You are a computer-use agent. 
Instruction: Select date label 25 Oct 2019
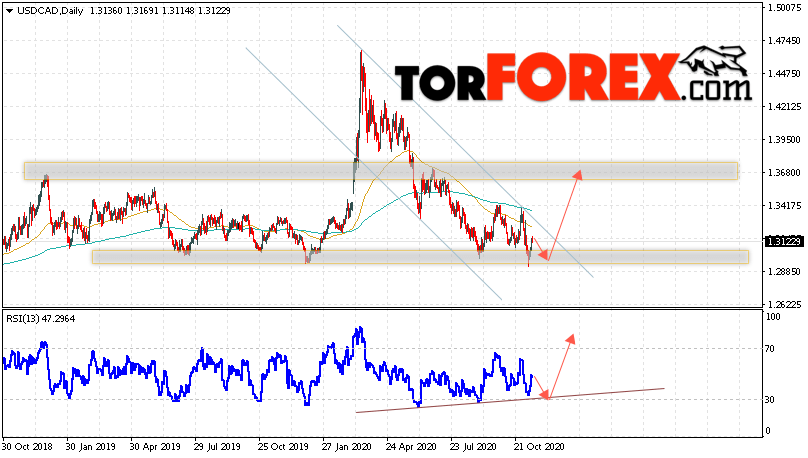tap(283, 447)
